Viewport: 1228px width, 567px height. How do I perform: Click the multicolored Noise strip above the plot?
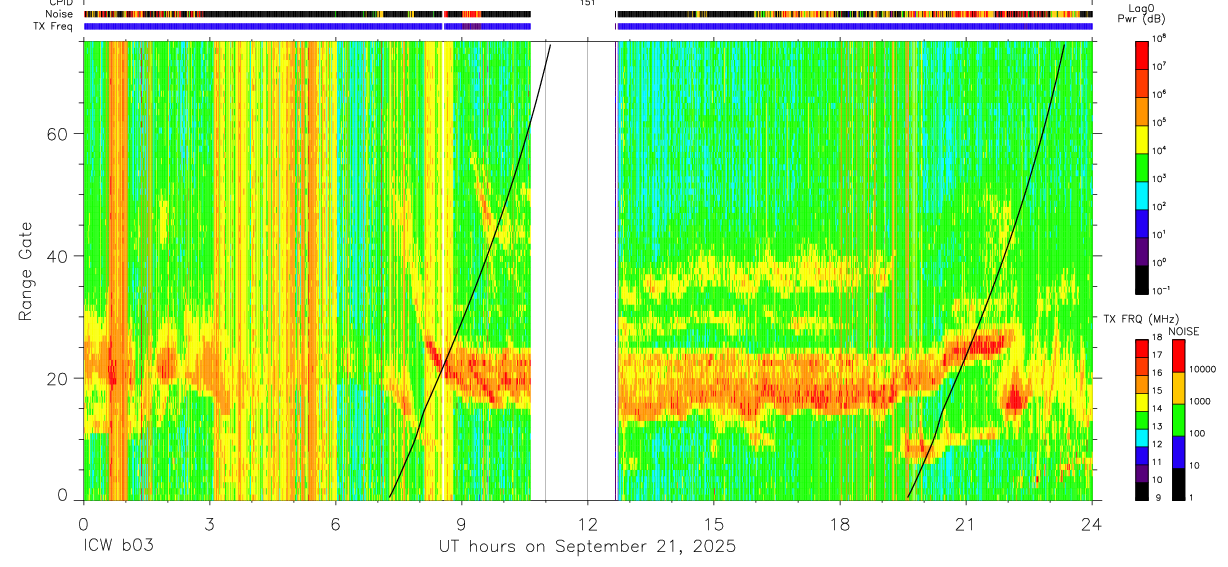click(x=587, y=14)
